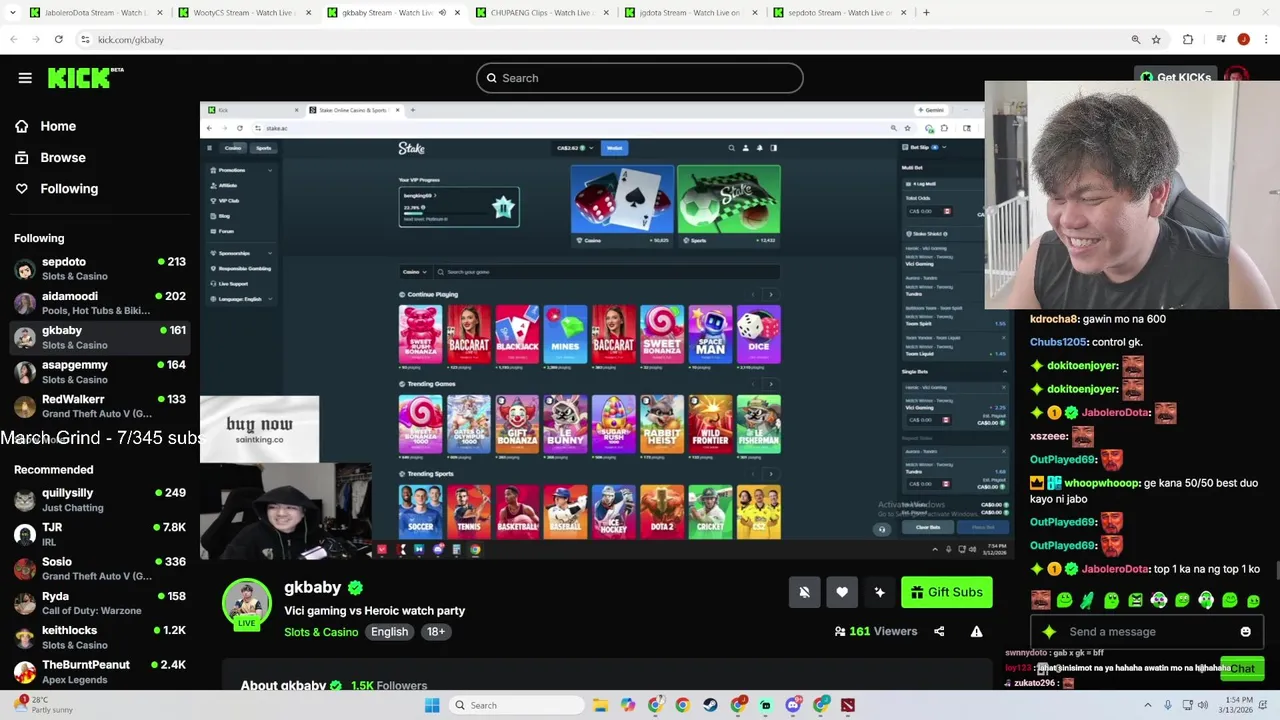Click browser address bar kick.com/gkbaby
Screen dimensions: 1280x720
click(x=600, y=39)
